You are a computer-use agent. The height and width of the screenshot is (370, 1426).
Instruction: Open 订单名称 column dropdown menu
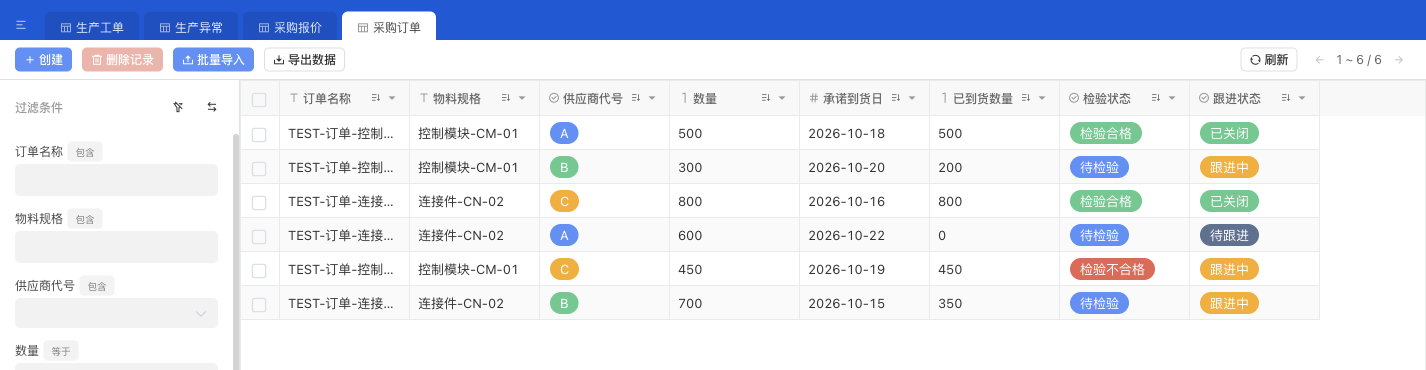click(392, 98)
